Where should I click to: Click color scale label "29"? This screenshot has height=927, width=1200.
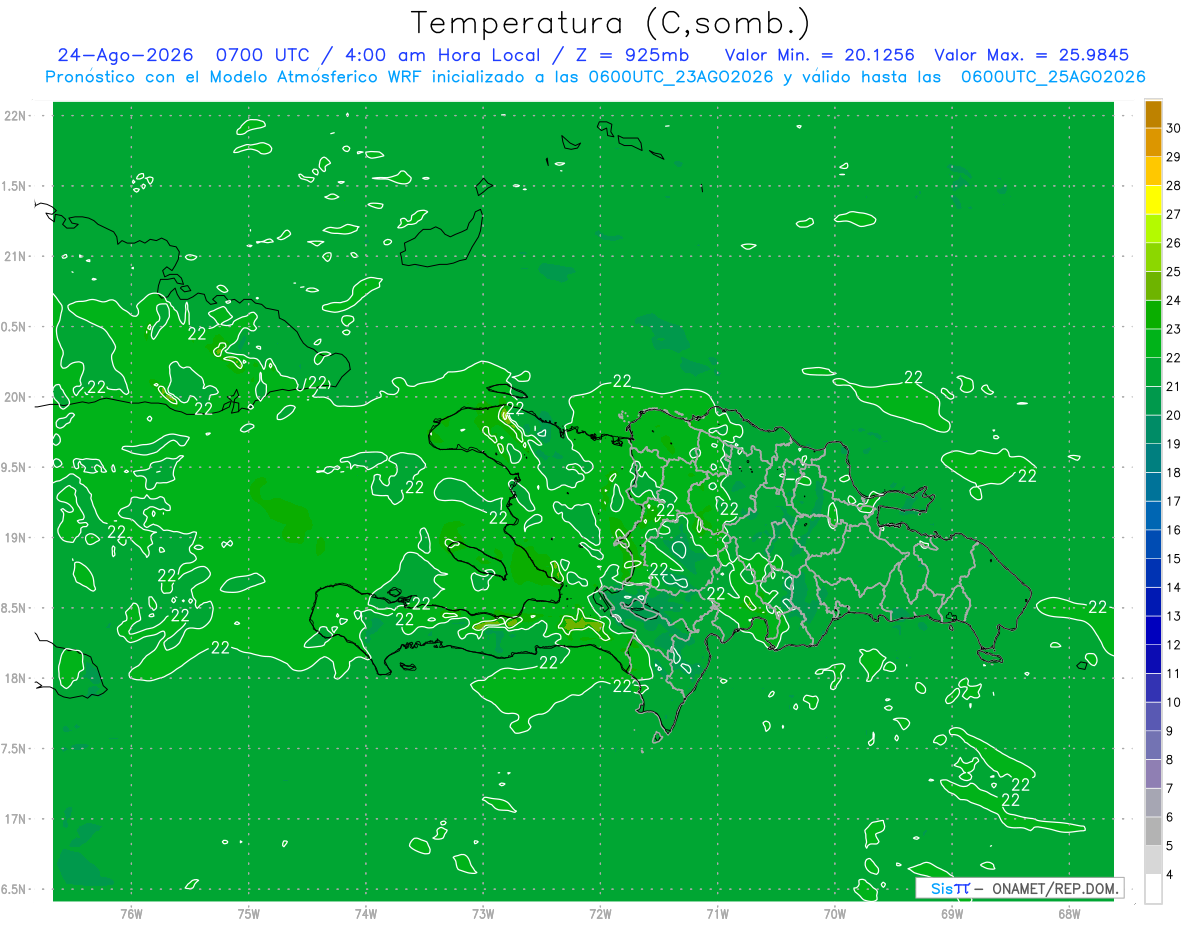tap(1174, 157)
